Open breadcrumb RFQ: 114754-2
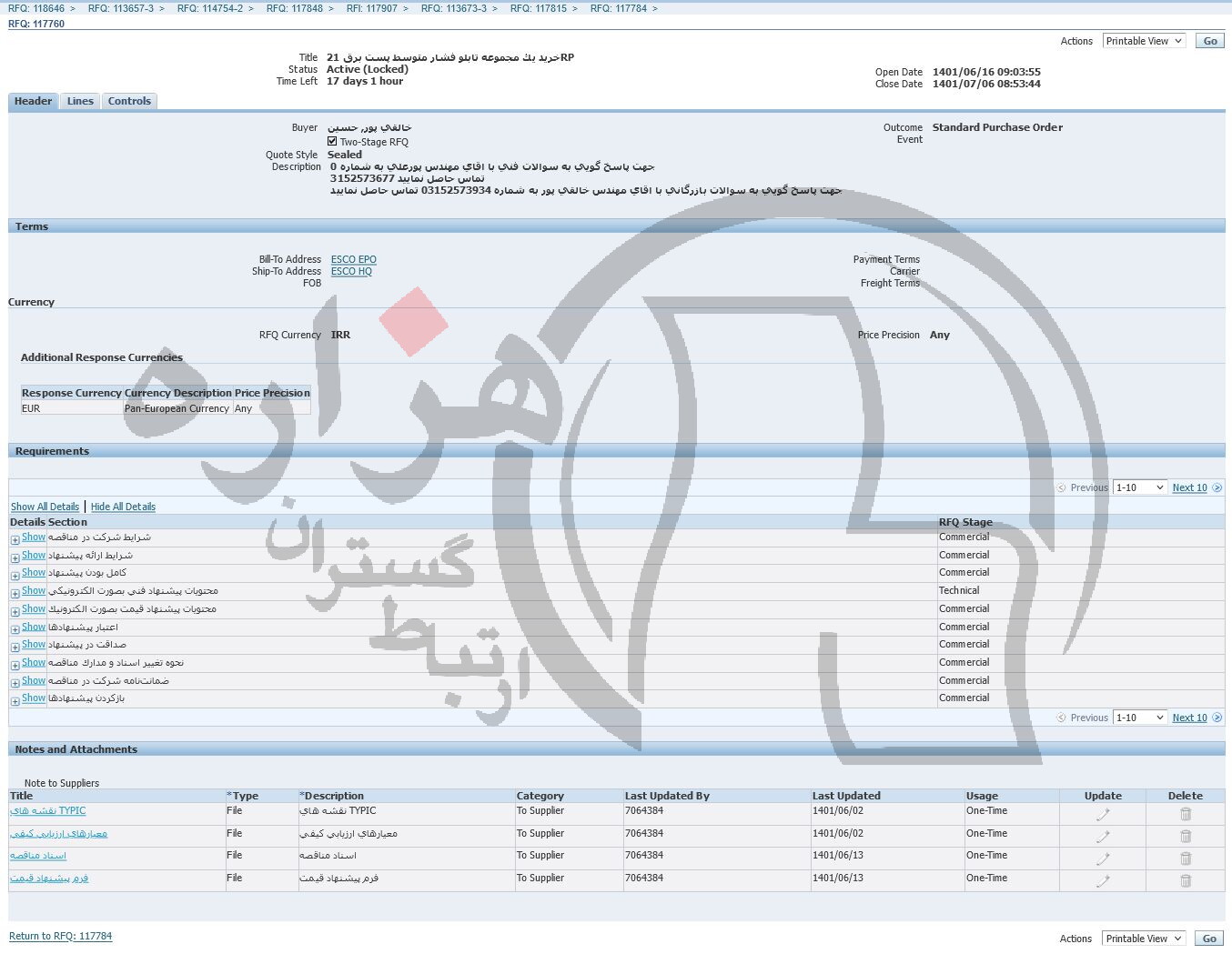 tap(210, 8)
